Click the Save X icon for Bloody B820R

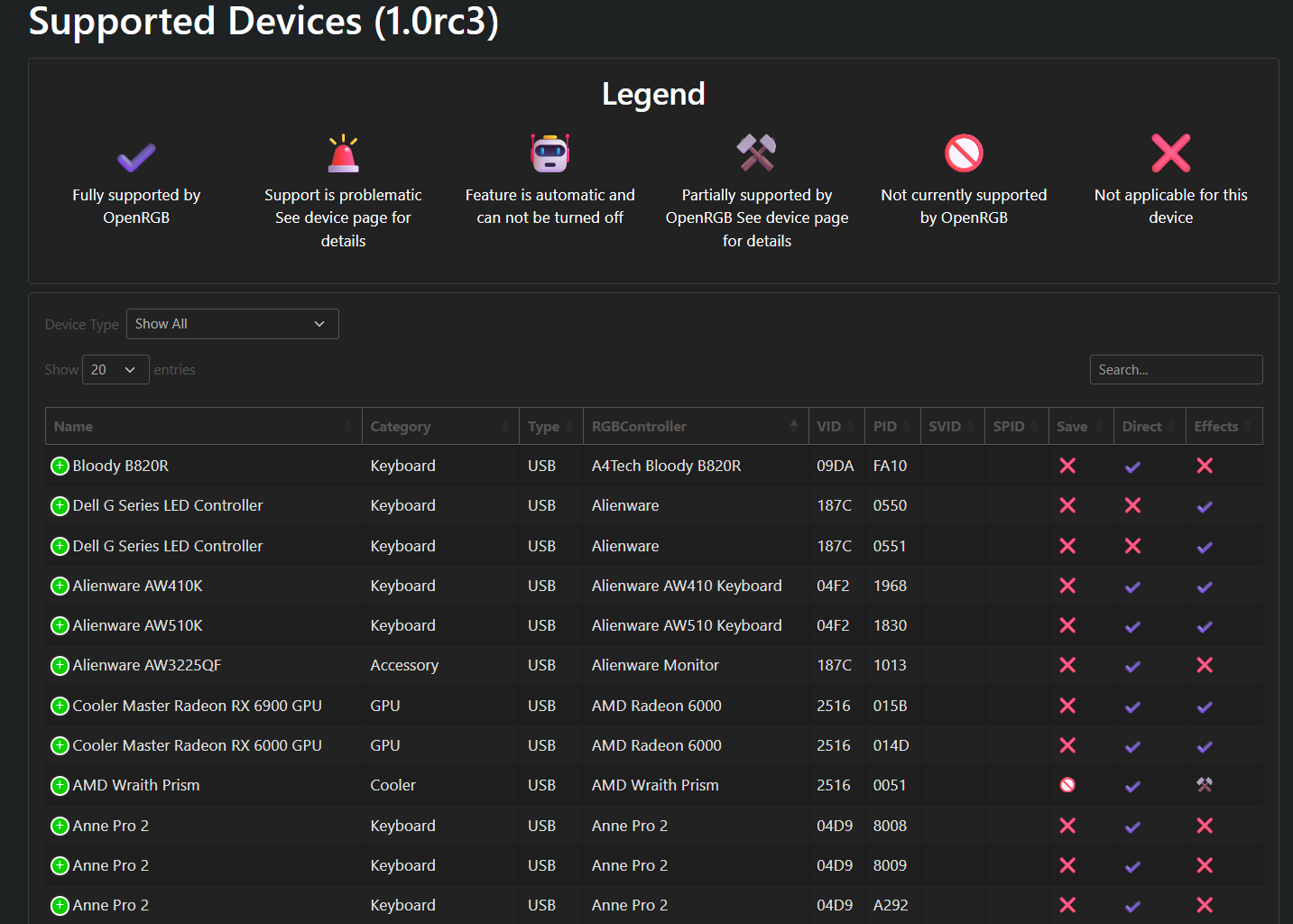1067,466
